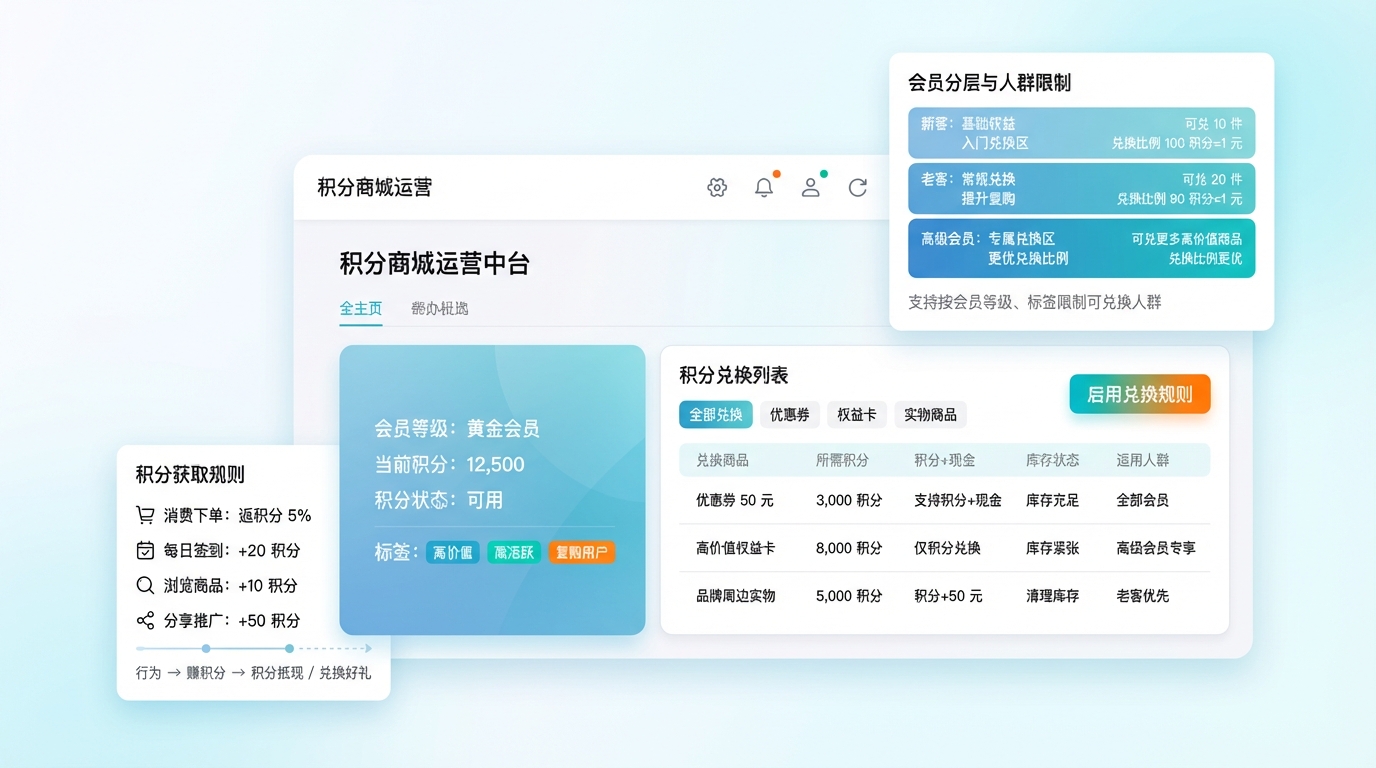Switch to the second tab beside 全主页

(x=439, y=308)
